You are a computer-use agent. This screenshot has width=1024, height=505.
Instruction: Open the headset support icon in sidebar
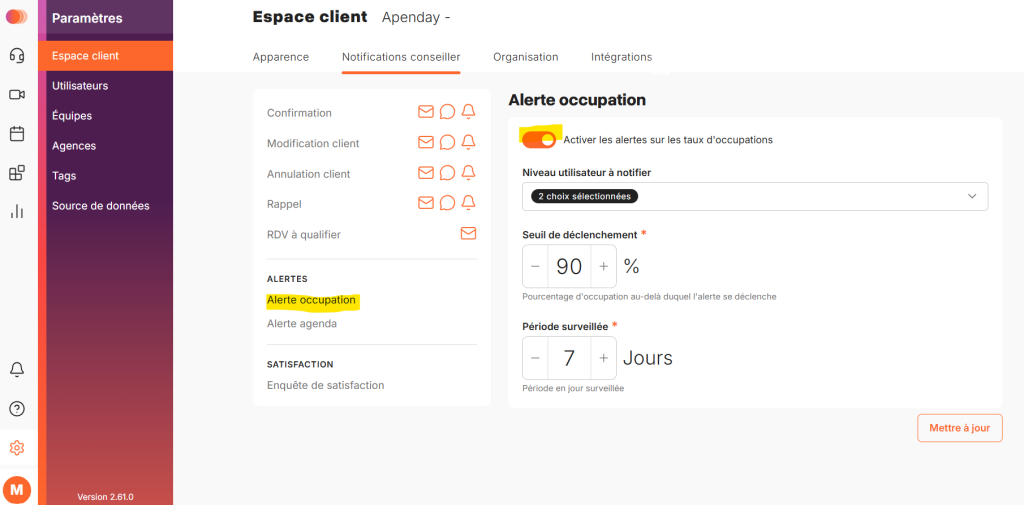click(17, 56)
